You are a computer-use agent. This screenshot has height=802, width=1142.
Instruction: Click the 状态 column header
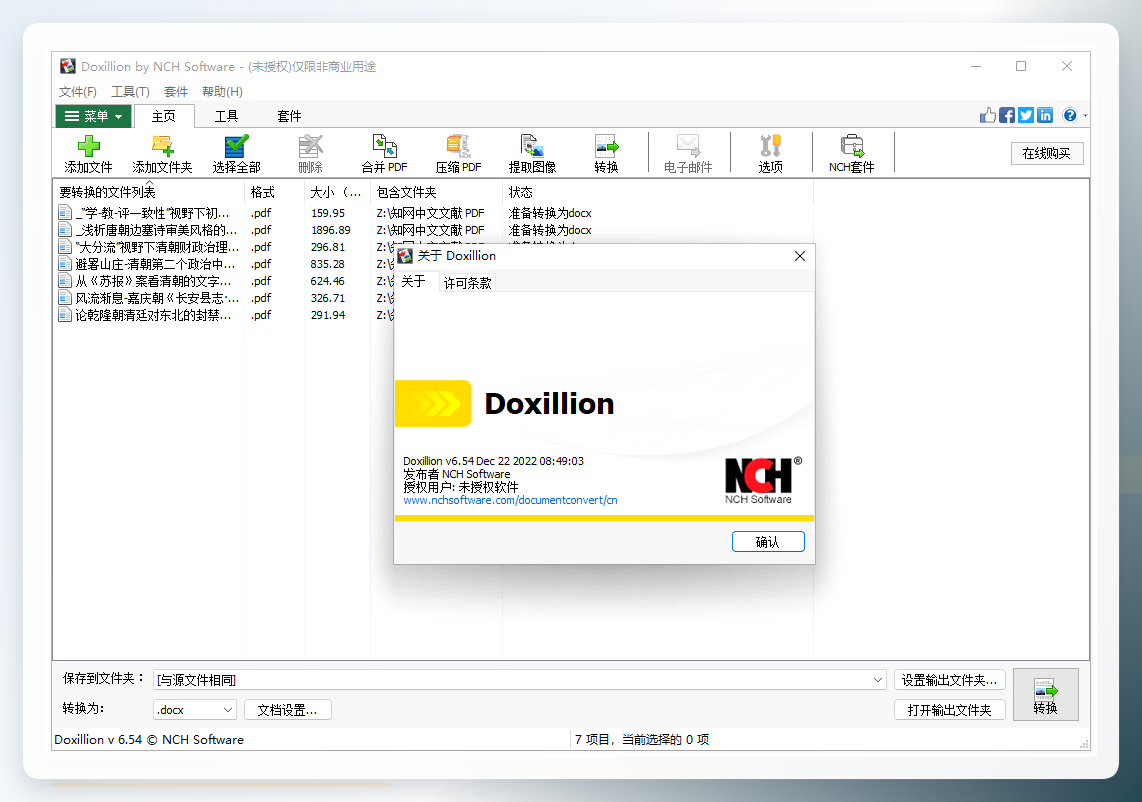pyautogui.click(x=658, y=192)
